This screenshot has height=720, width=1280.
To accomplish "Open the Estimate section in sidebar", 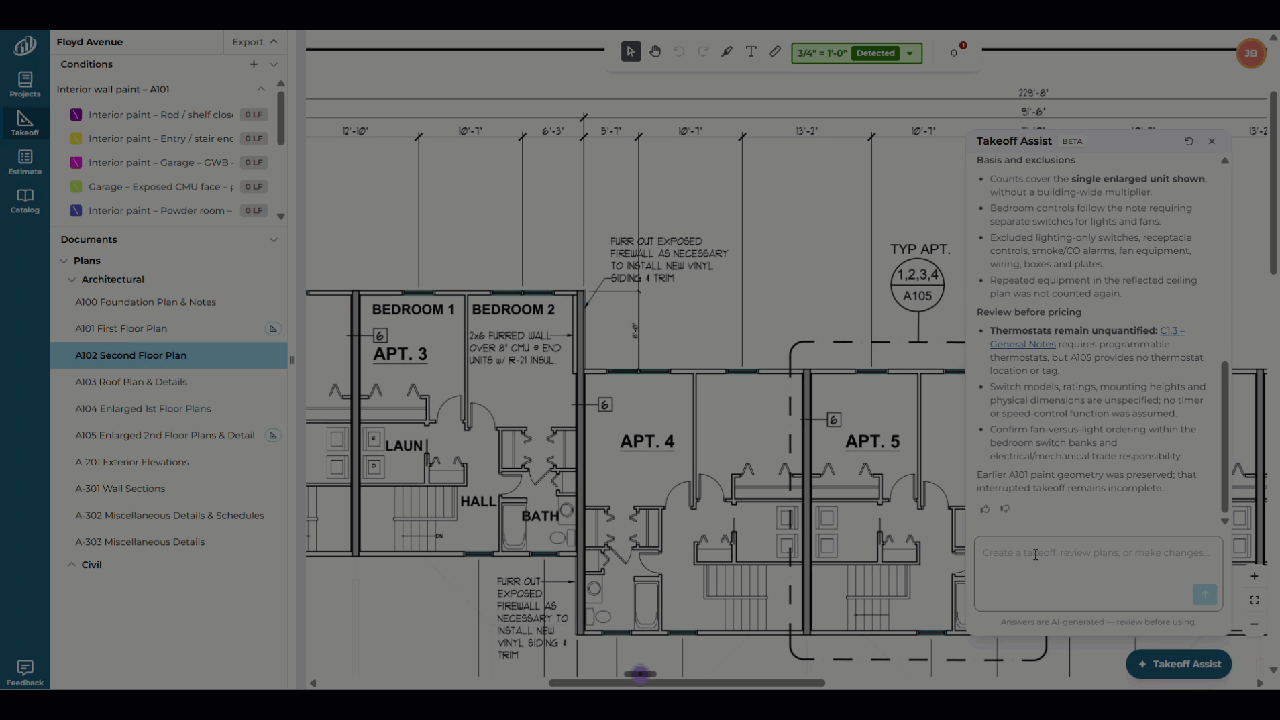I will (25, 162).
